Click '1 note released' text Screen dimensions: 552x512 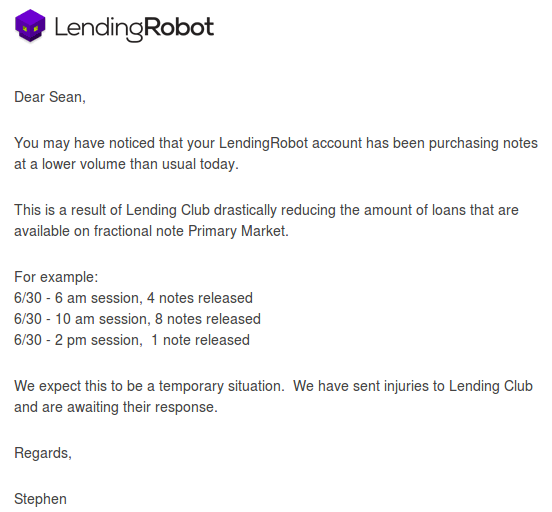pyautogui.click(x=200, y=340)
